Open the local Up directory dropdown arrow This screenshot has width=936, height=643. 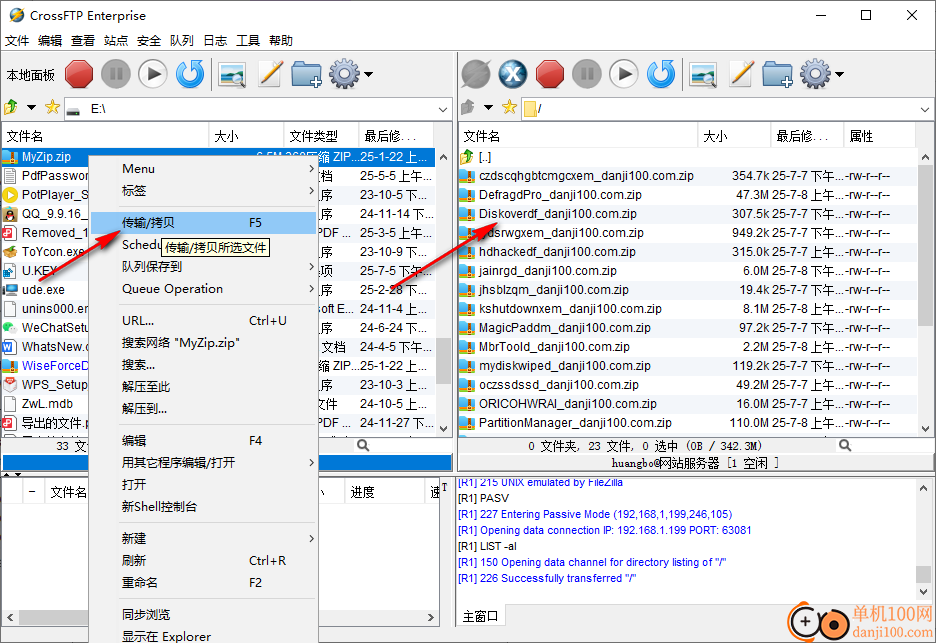[x=31, y=107]
